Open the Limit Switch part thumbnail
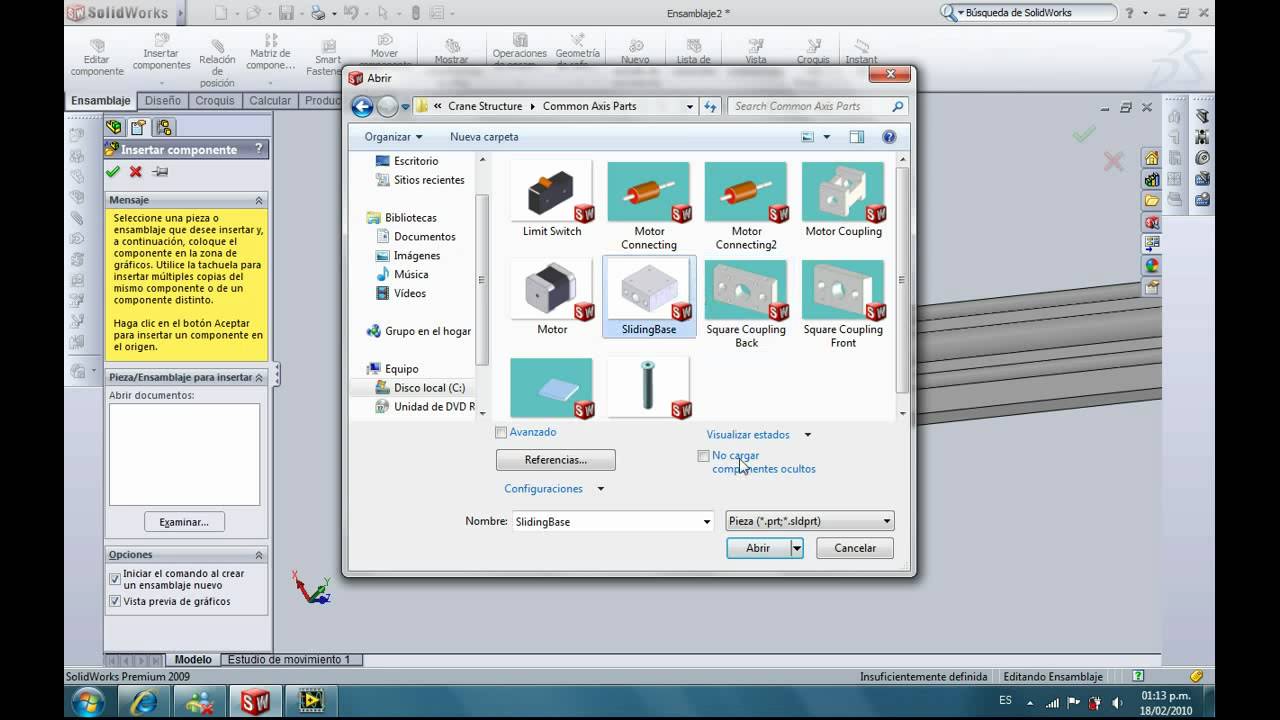The image size is (1280, 720). 552,199
